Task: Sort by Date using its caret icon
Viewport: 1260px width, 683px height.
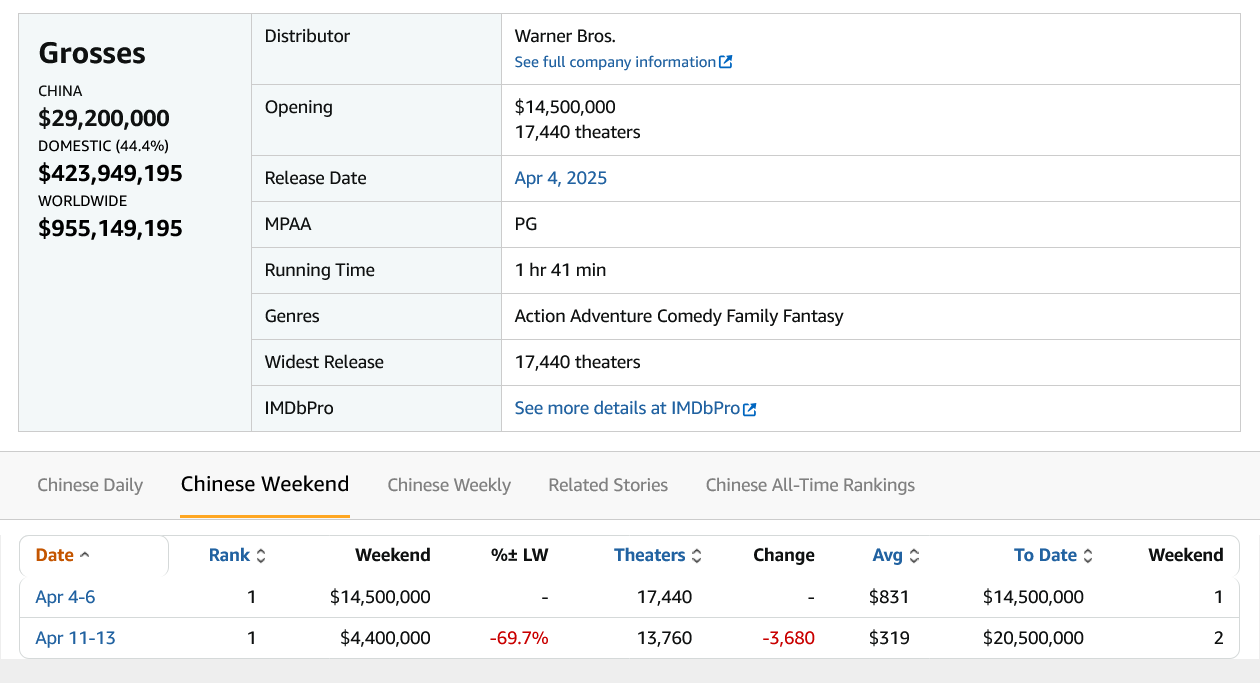Action: (84, 556)
